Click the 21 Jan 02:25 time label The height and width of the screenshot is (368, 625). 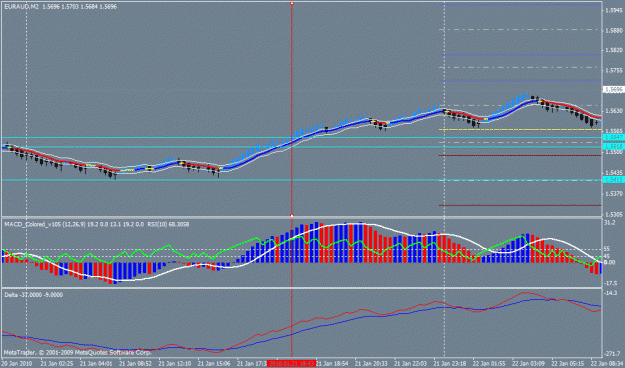57,364
